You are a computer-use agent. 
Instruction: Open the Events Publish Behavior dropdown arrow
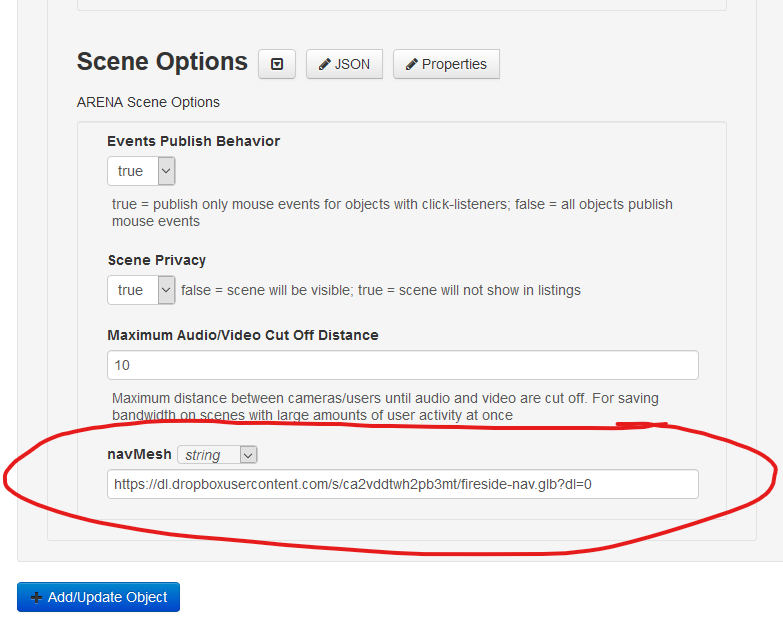pyautogui.click(x=166, y=171)
